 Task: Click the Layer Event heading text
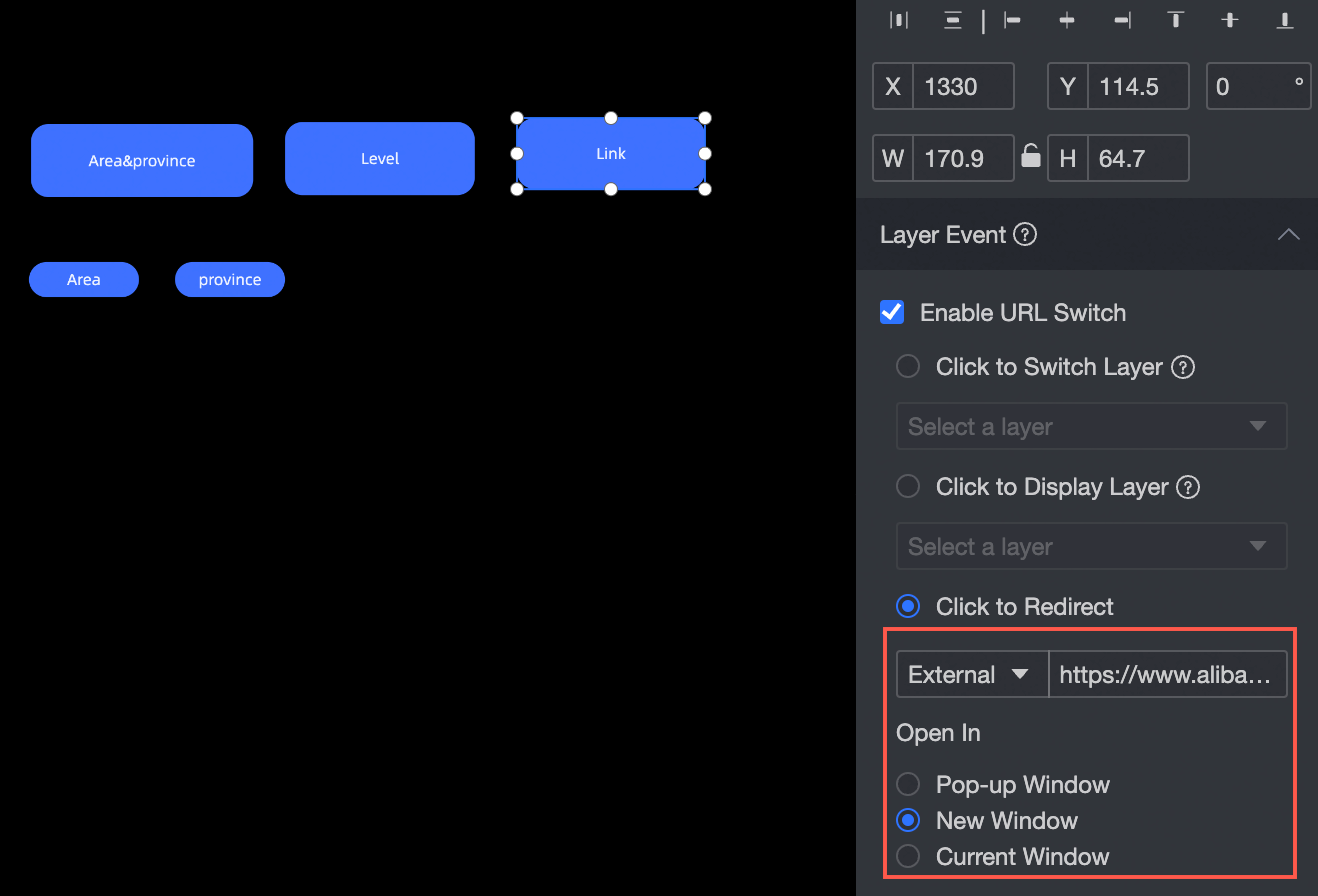coord(943,234)
